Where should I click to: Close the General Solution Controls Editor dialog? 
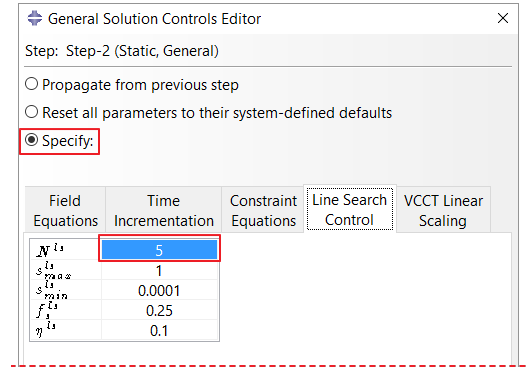click(x=503, y=18)
